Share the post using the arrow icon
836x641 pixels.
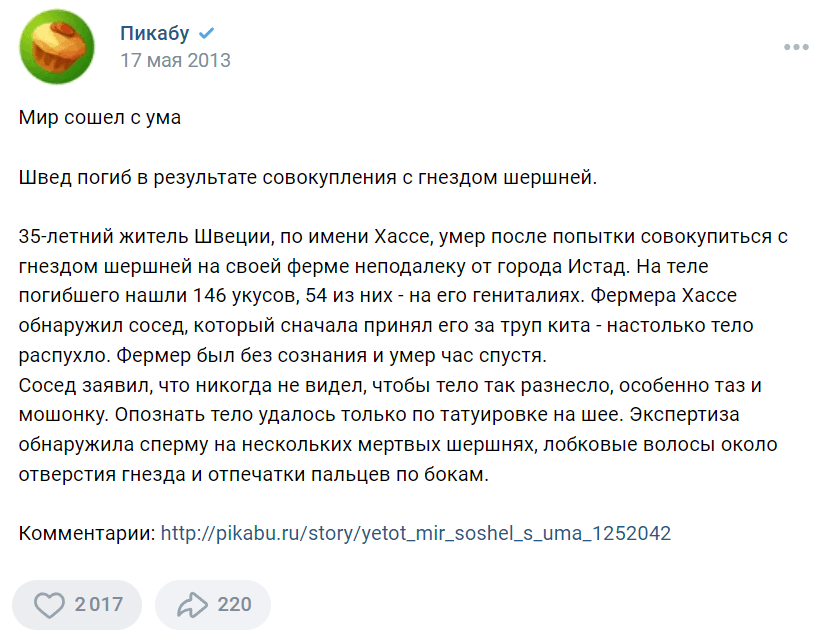[192, 605]
